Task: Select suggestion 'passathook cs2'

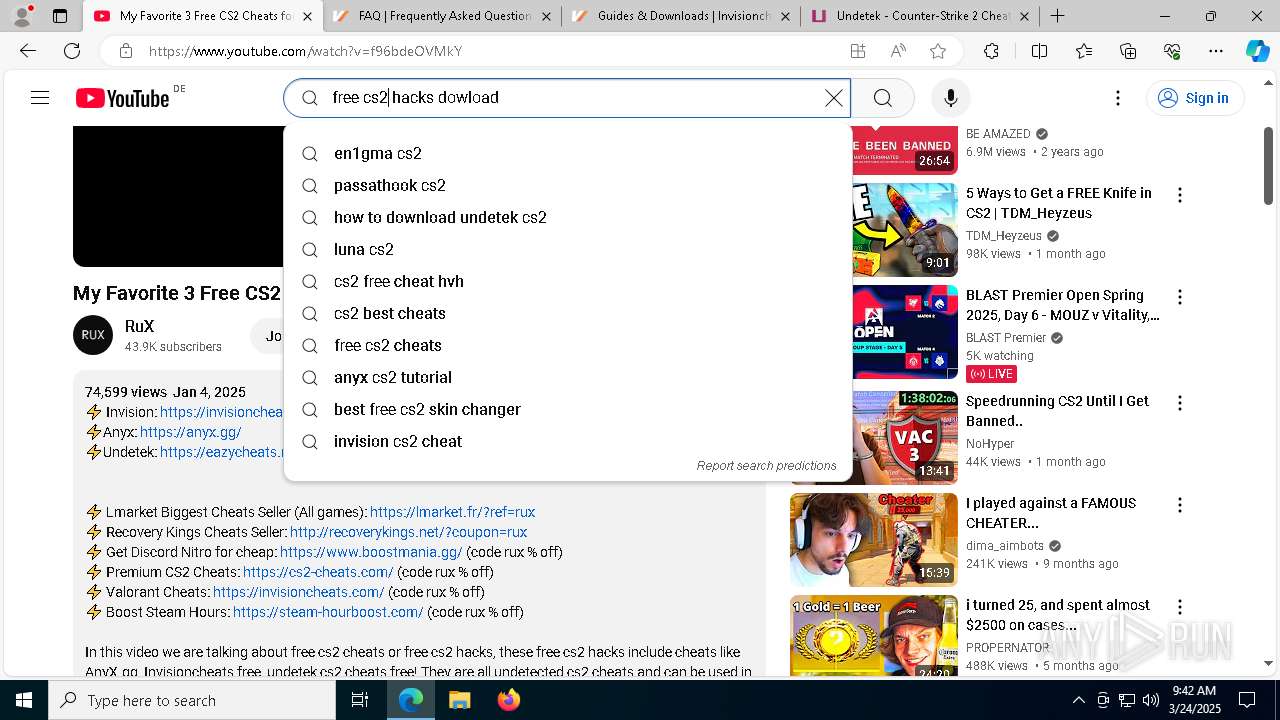Action: 568,185
